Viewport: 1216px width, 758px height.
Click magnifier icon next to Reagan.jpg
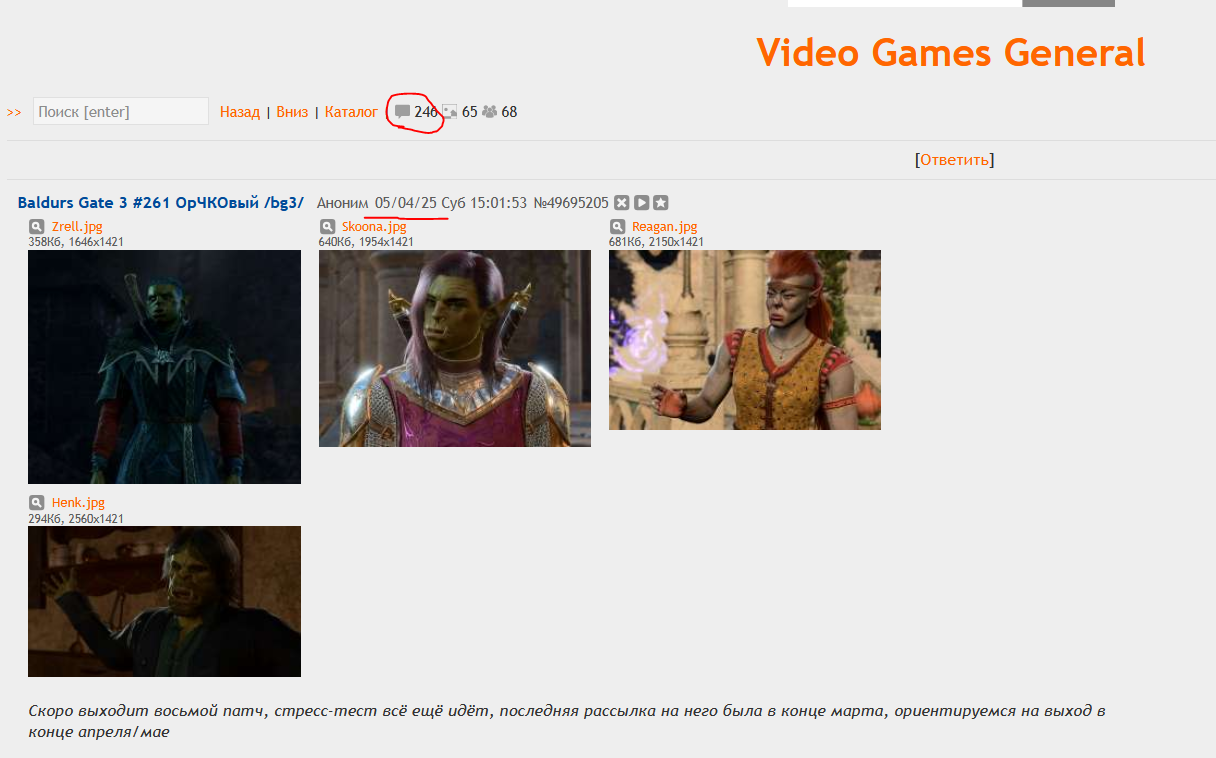[617, 227]
